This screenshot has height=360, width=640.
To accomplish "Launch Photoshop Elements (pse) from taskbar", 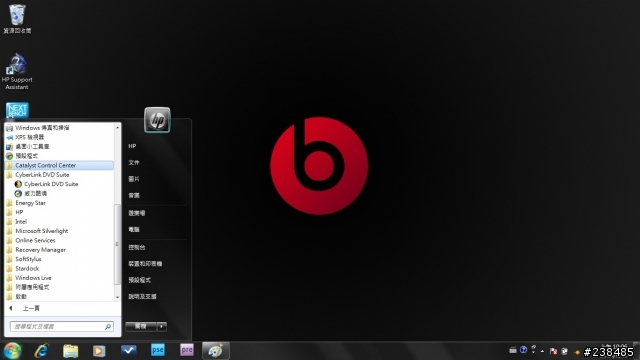I will (158, 350).
